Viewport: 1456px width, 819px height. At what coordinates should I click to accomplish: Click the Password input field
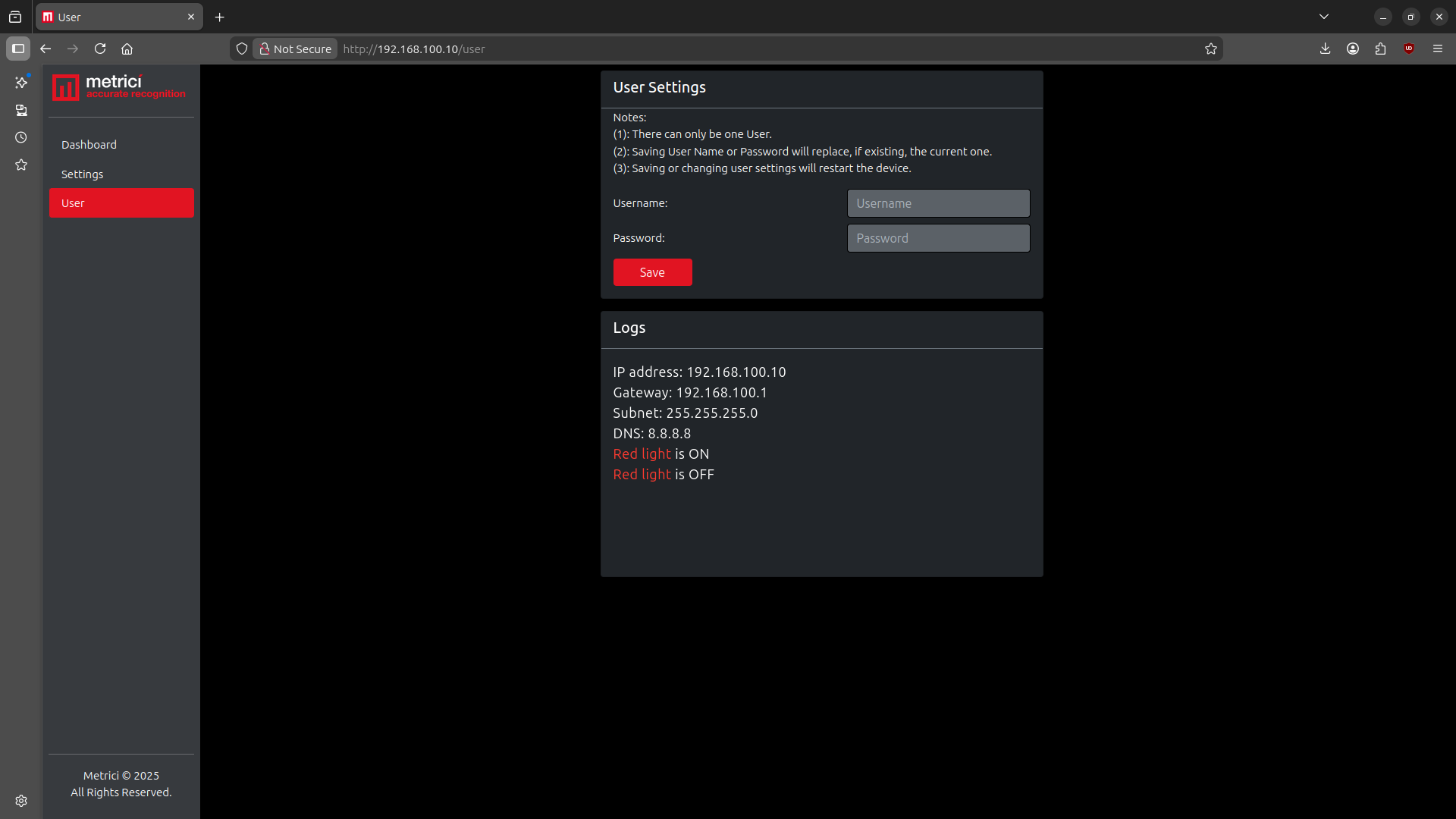(x=938, y=238)
